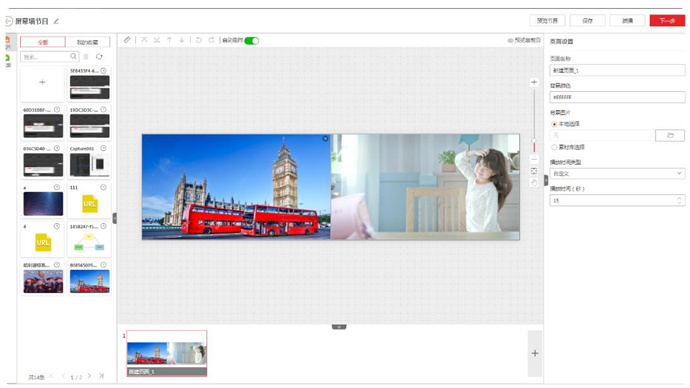Image resolution: width=690 pixels, height=388 pixels.
Task: Click the red Next step button
Action: coord(667,21)
